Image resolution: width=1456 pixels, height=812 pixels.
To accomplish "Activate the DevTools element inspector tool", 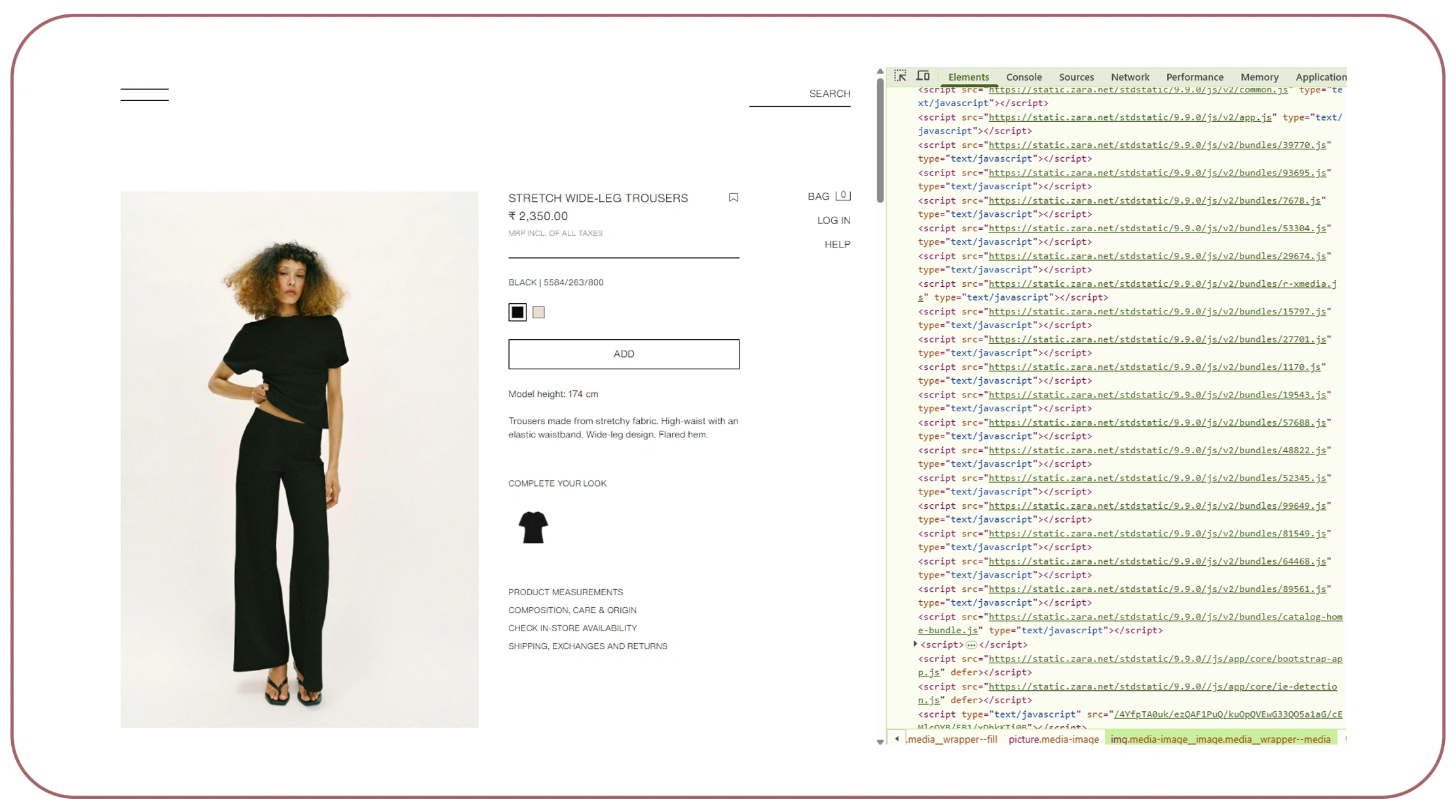I will pos(901,76).
